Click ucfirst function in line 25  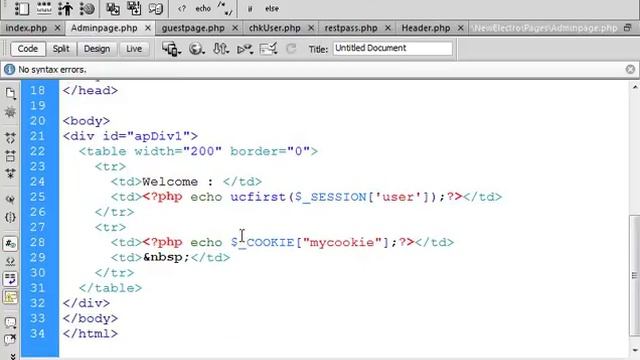(x=258, y=197)
